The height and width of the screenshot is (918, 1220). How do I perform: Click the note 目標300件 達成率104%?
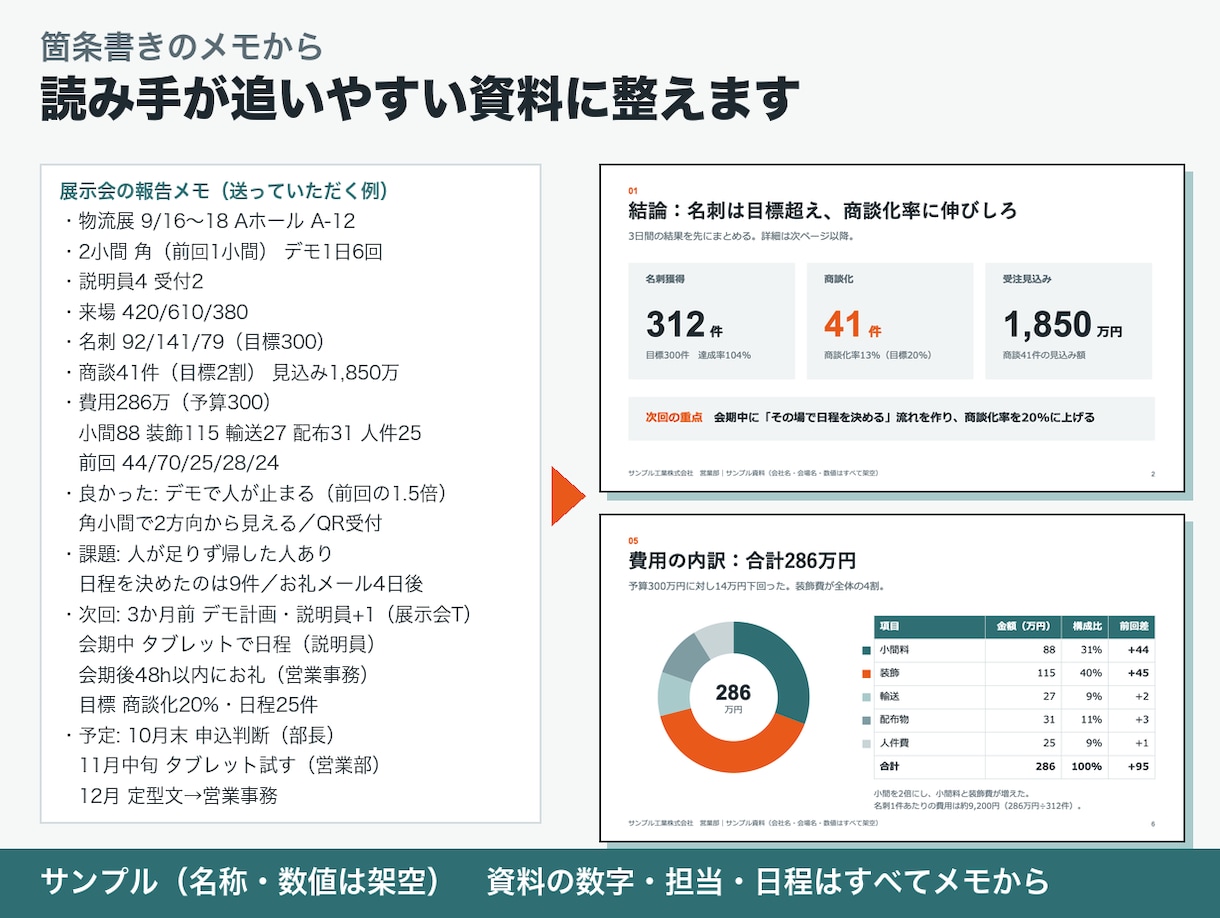tap(698, 355)
